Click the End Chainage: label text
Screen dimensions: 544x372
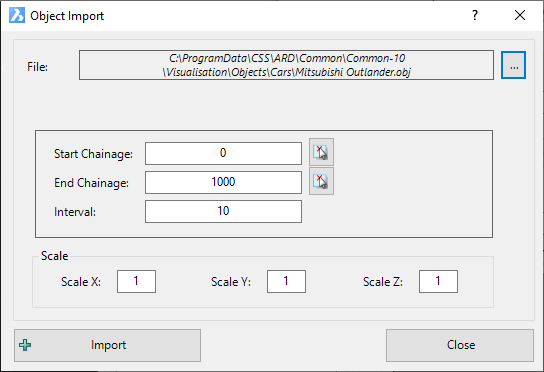[91, 183]
